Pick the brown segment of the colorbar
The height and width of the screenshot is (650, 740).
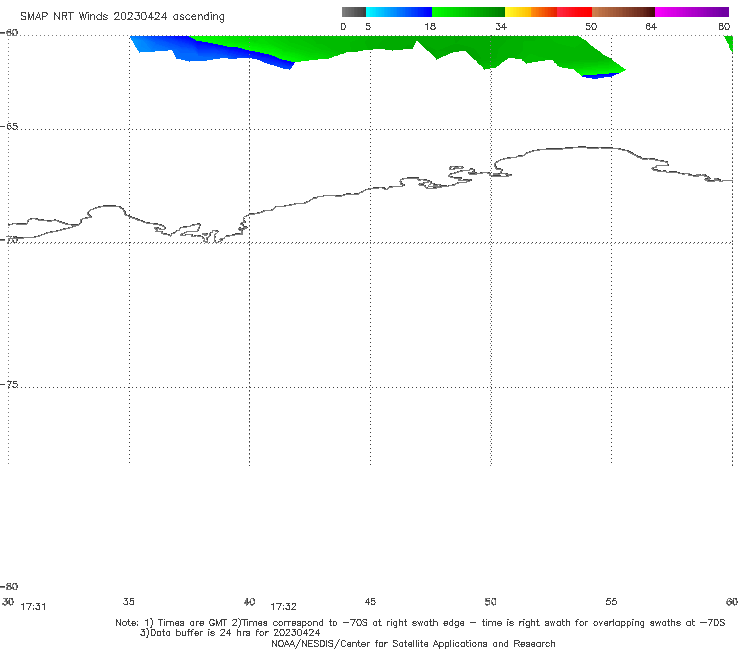click(x=623, y=12)
